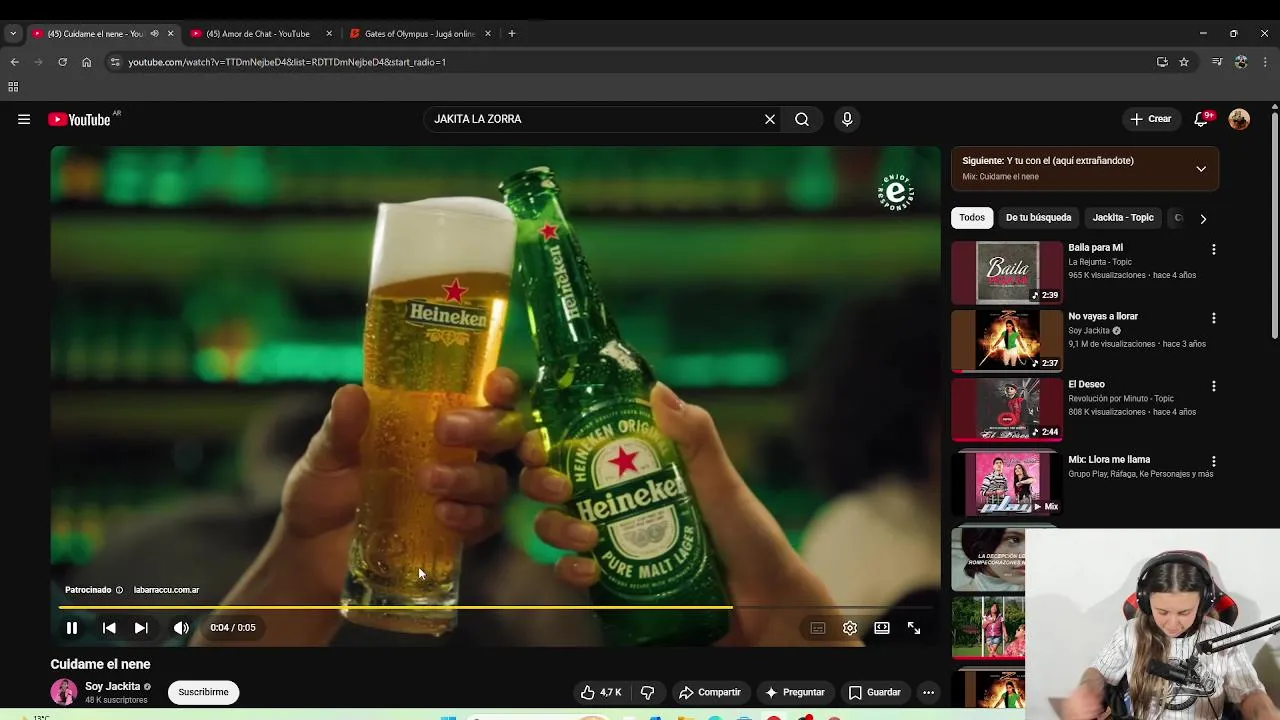The image size is (1280, 720).
Task: Open the El Deseo thumbnail
Action: pyautogui.click(x=1007, y=409)
